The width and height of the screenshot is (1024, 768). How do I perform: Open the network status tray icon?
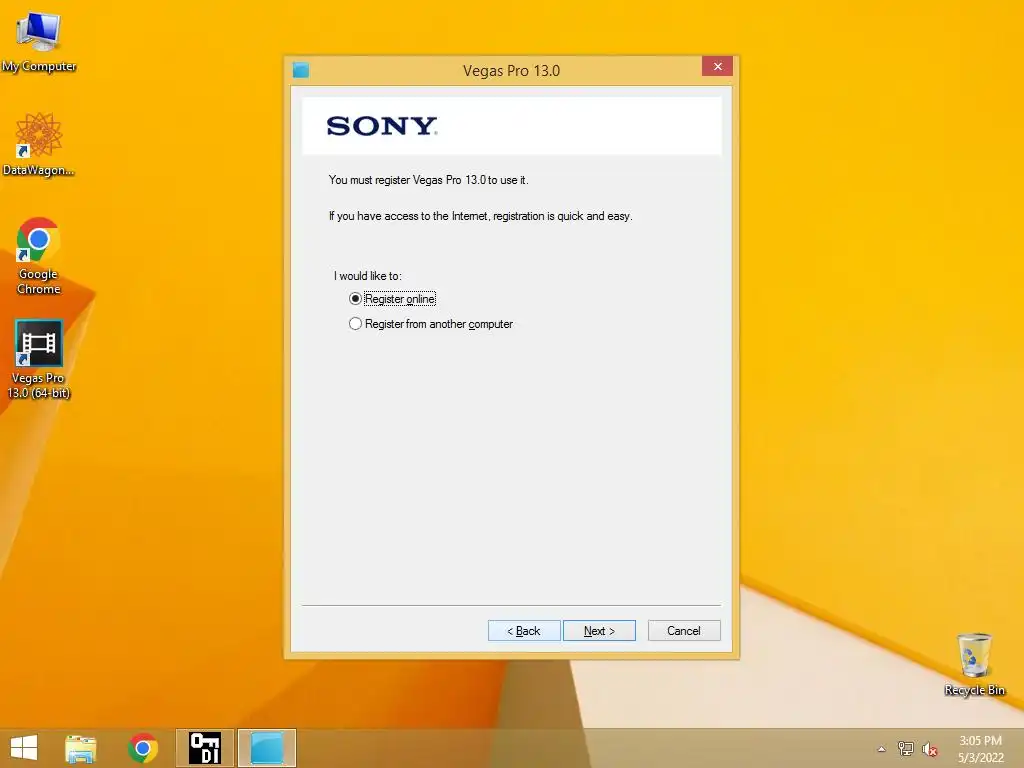pos(906,749)
